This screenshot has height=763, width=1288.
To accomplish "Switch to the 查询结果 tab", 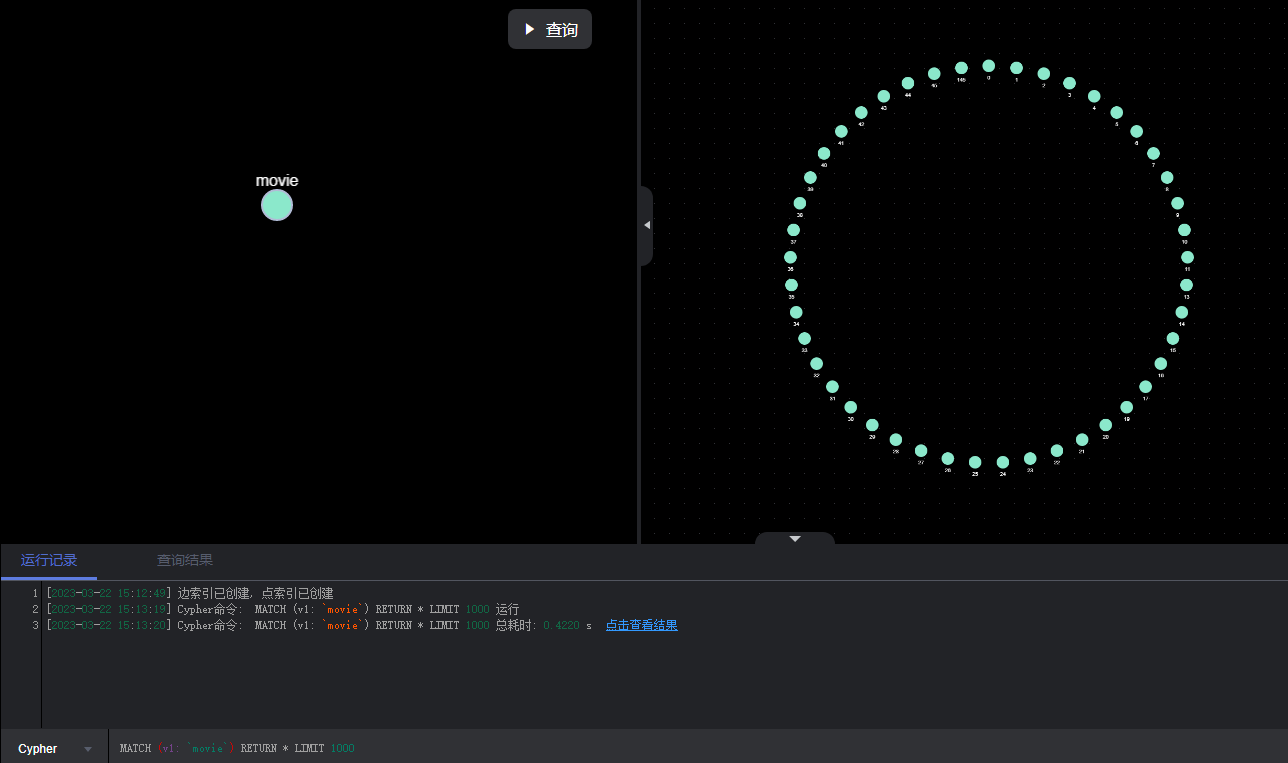I will pos(185,560).
